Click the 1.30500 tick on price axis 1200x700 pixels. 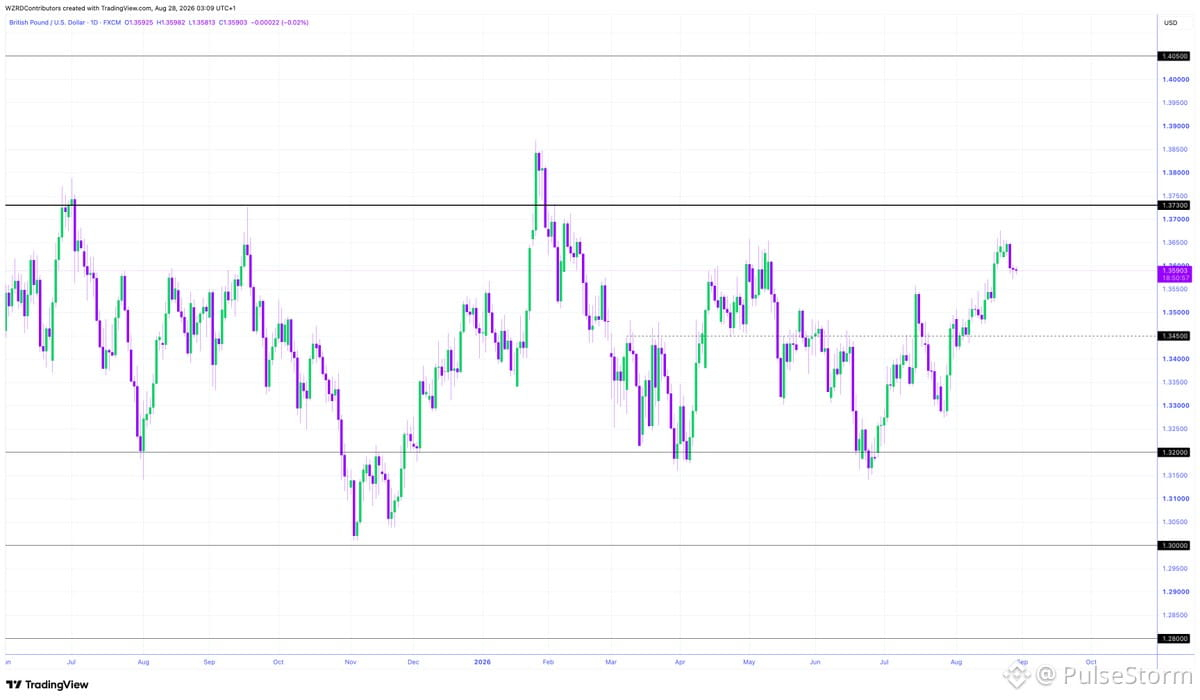point(1174,522)
